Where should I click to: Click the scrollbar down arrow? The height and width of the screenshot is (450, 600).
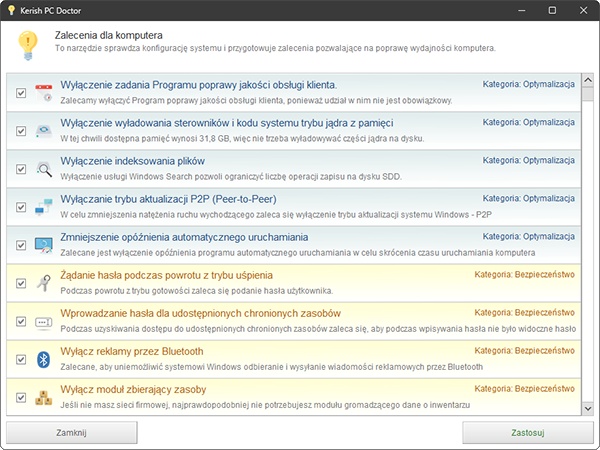pos(588,409)
